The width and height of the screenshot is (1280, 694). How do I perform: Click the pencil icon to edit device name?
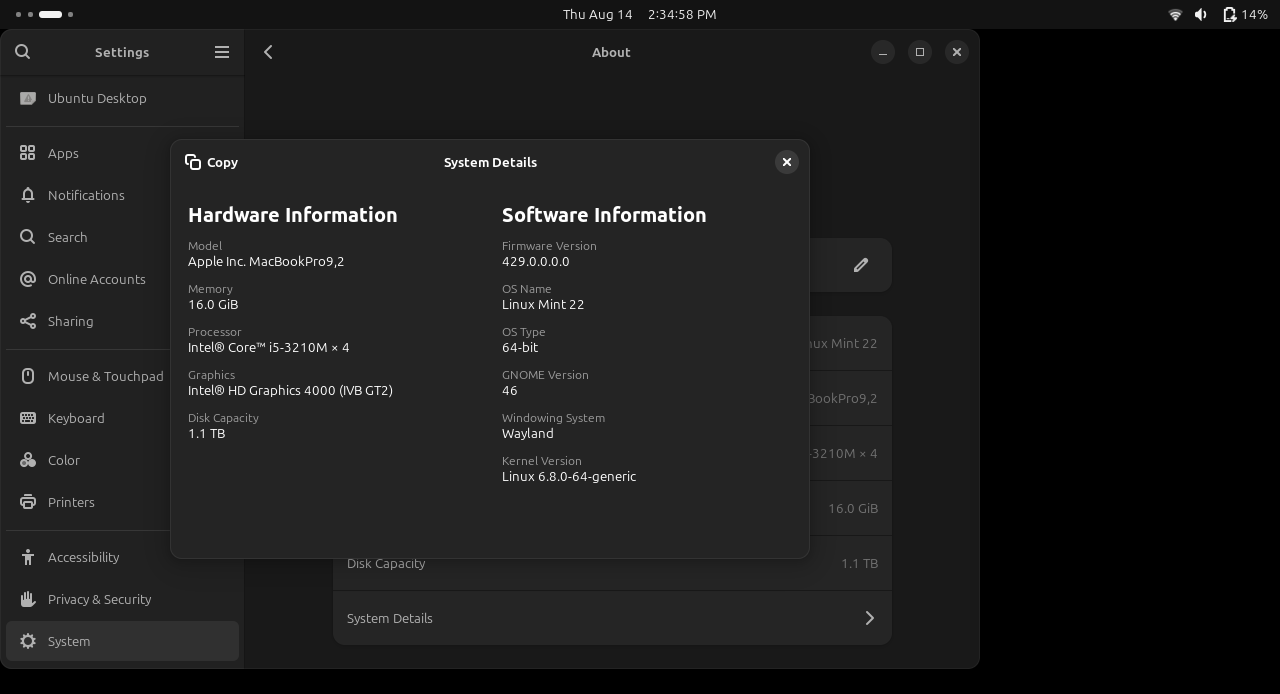point(860,265)
